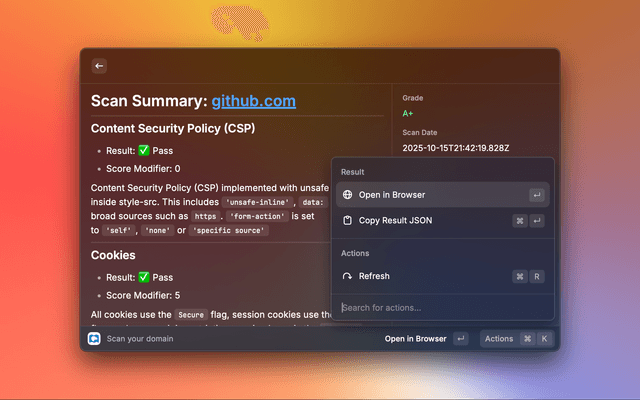
Task: Click the clipboard icon for Copy Result JSON
Action: (x=347, y=220)
